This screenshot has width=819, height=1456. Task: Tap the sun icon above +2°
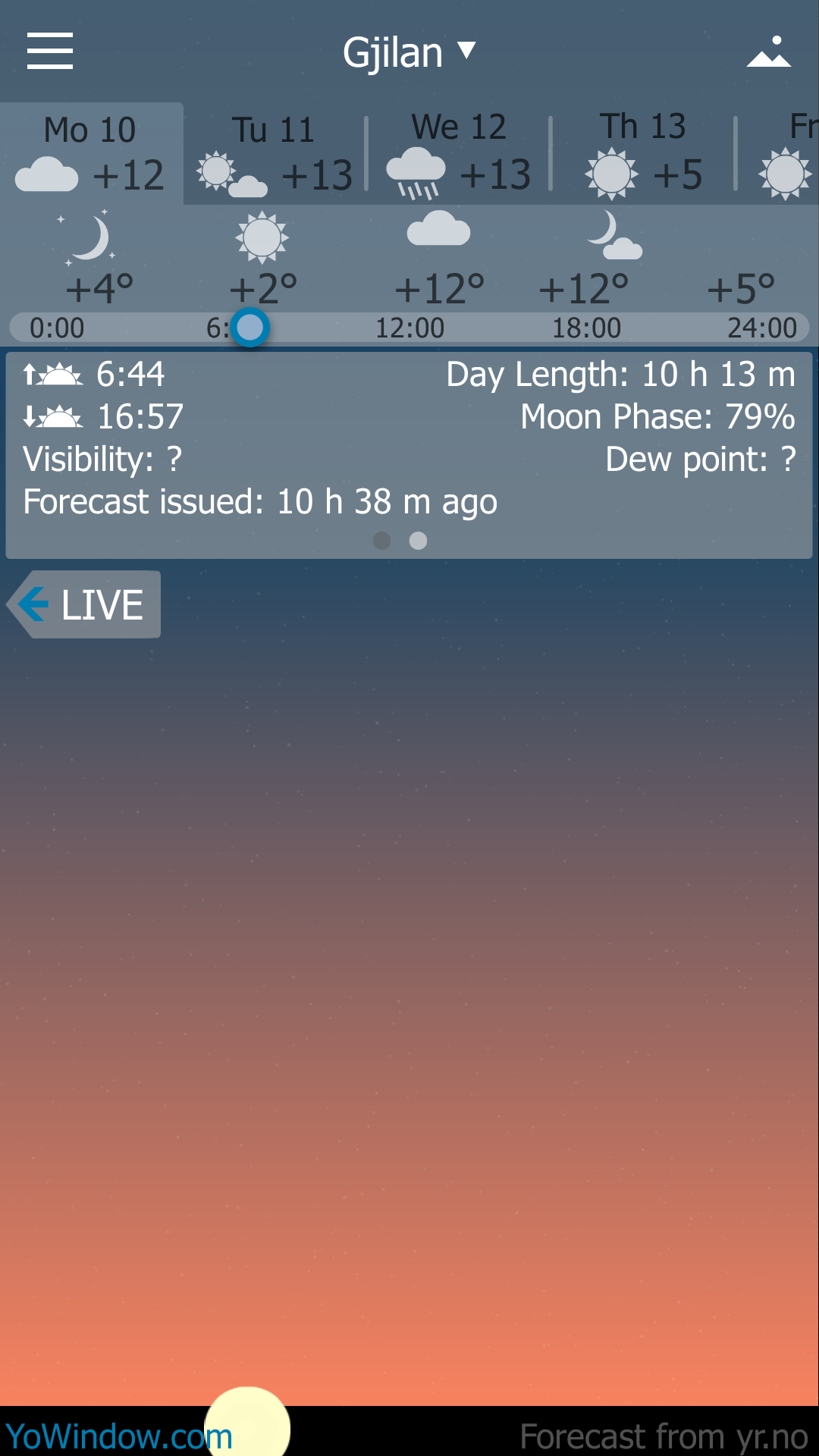tap(262, 237)
